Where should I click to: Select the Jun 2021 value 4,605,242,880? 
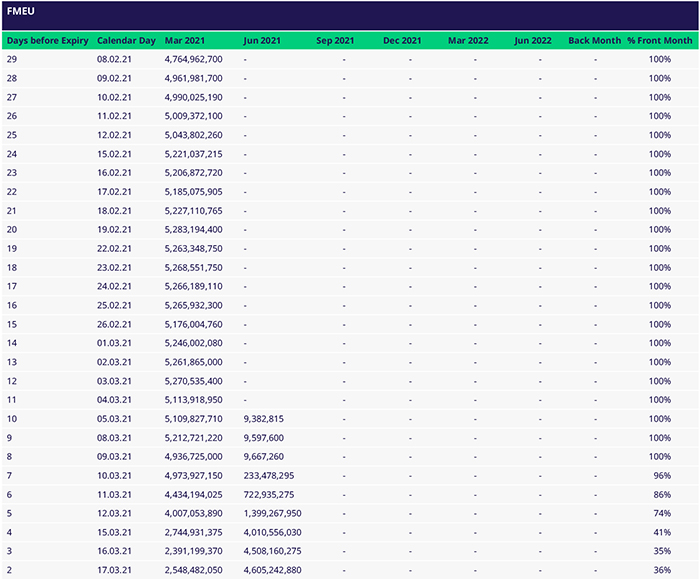click(x=272, y=570)
